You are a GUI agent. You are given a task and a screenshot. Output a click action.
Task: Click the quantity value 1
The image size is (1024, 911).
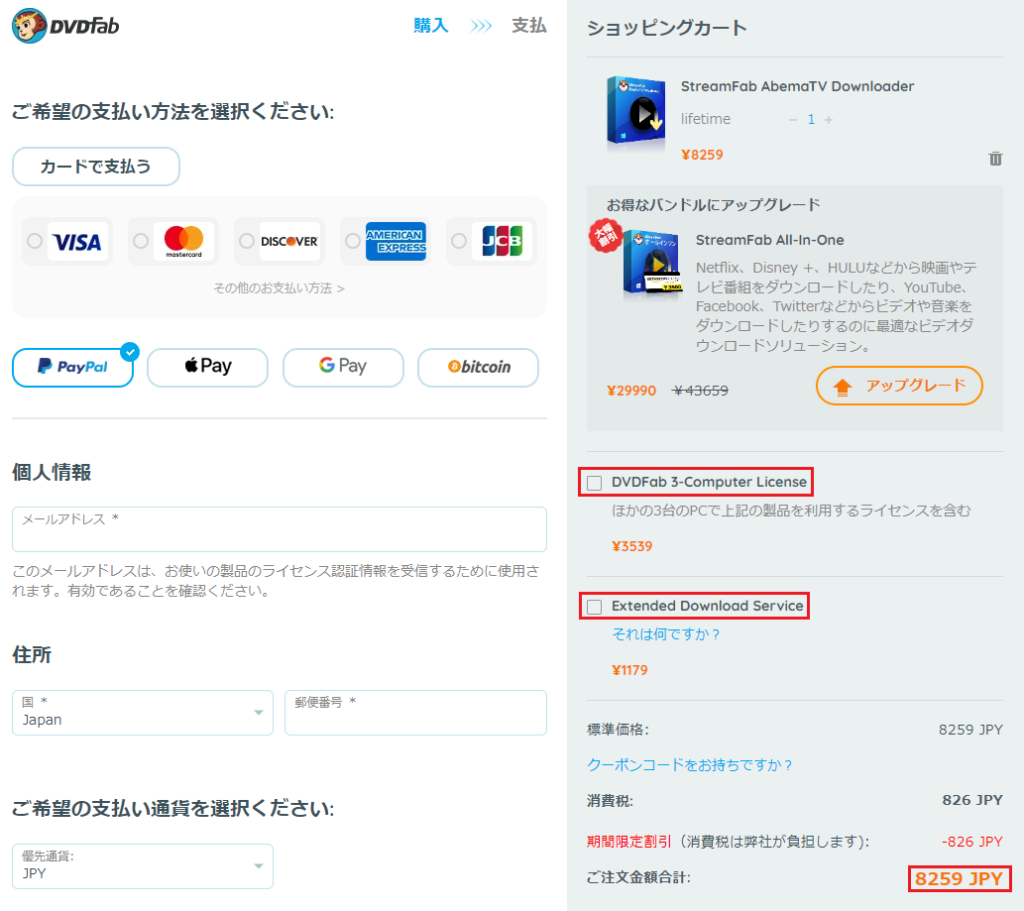(x=811, y=120)
